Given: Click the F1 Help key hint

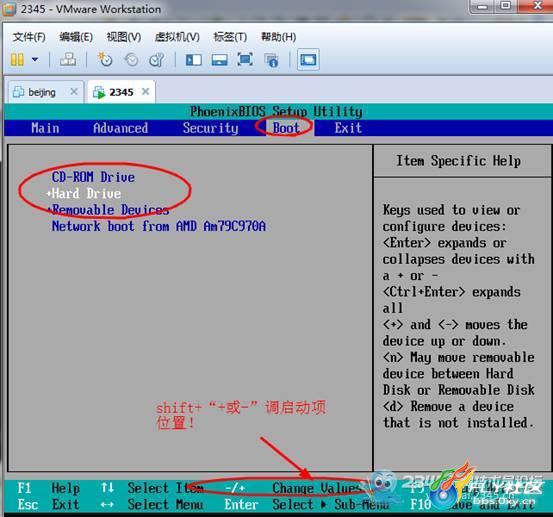Looking at the screenshot, I should [x=48, y=488].
